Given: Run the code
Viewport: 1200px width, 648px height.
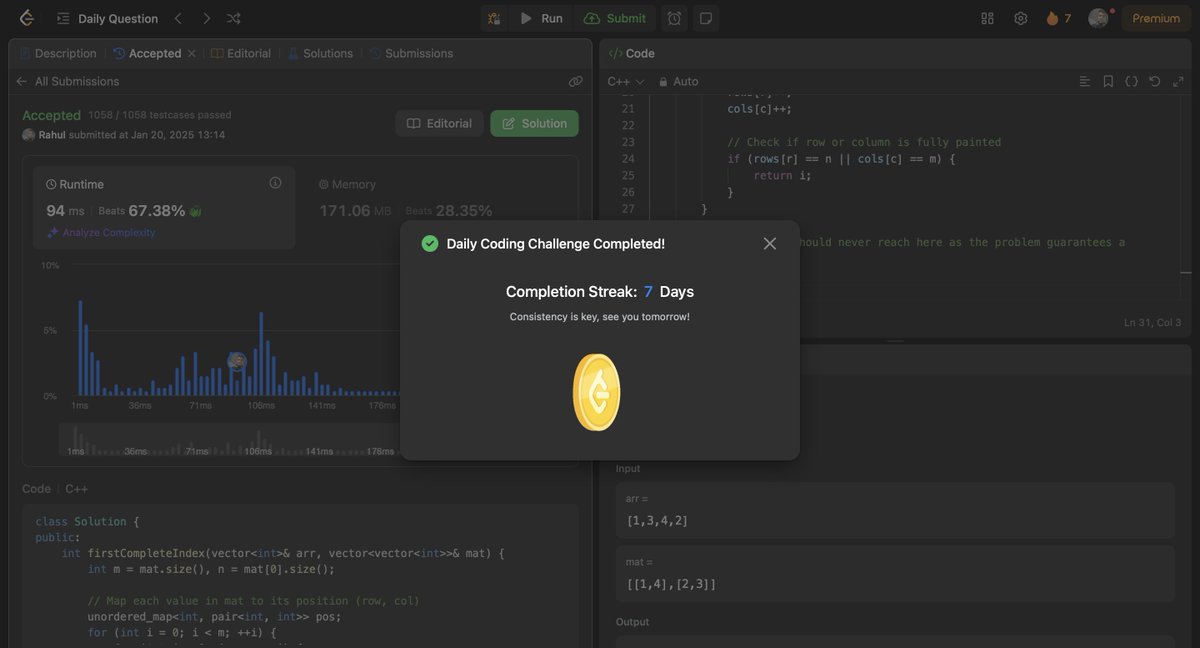Looking at the screenshot, I should pos(541,18).
